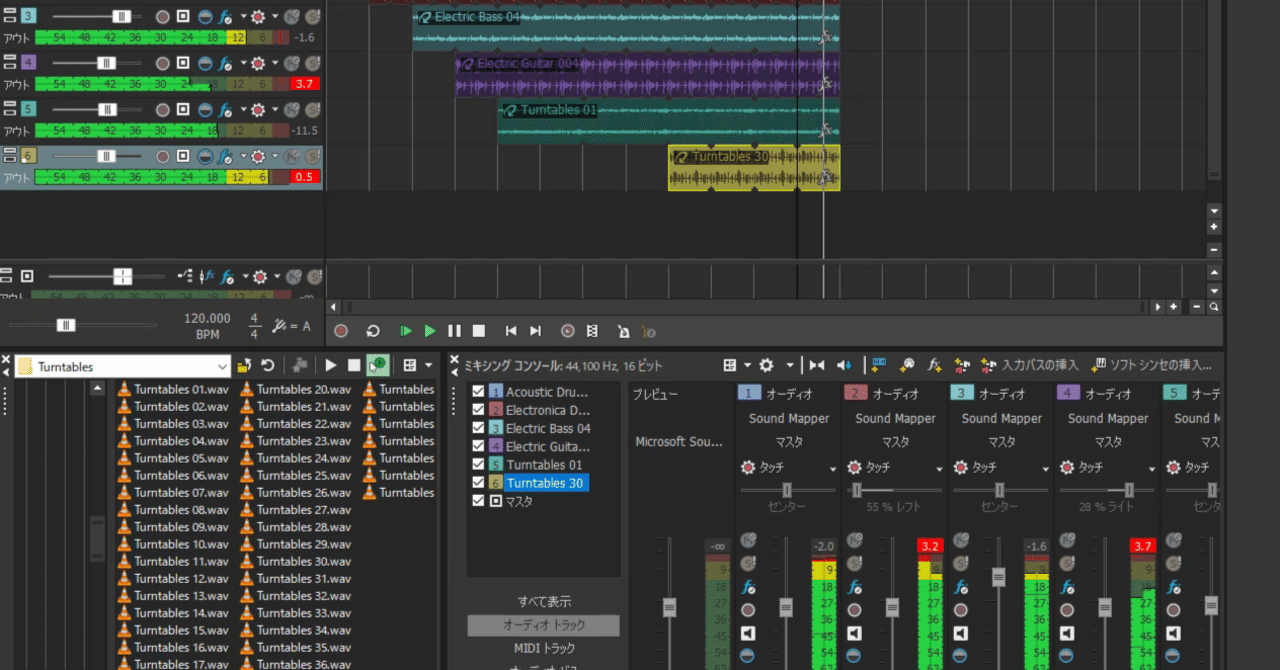Click the automation gear icon on track 5
This screenshot has height=670, width=1280.
pos(258,110)
